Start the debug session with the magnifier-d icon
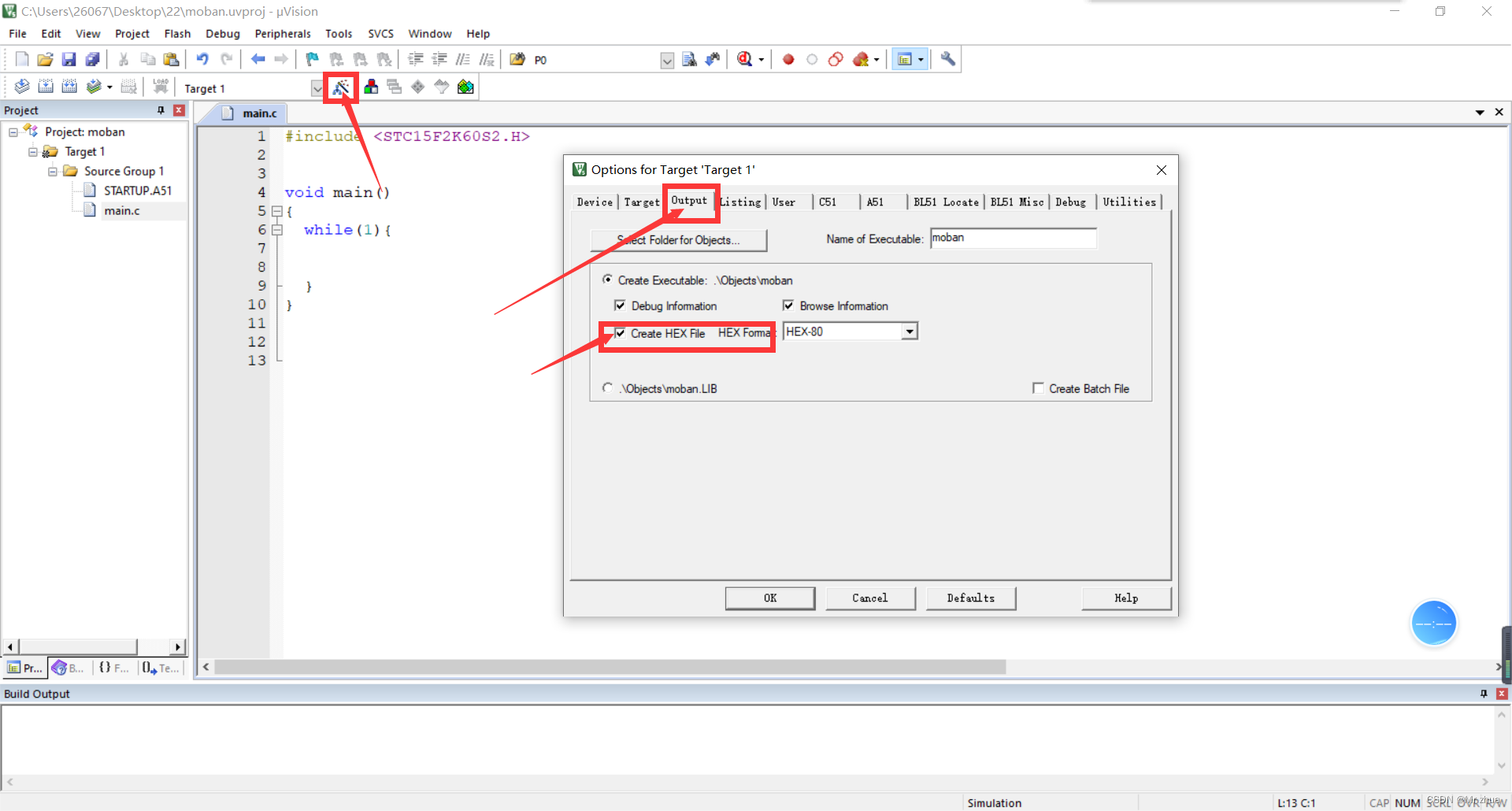Image resolution: width=1512 pixels, height=811 pixels. [744, 59]
